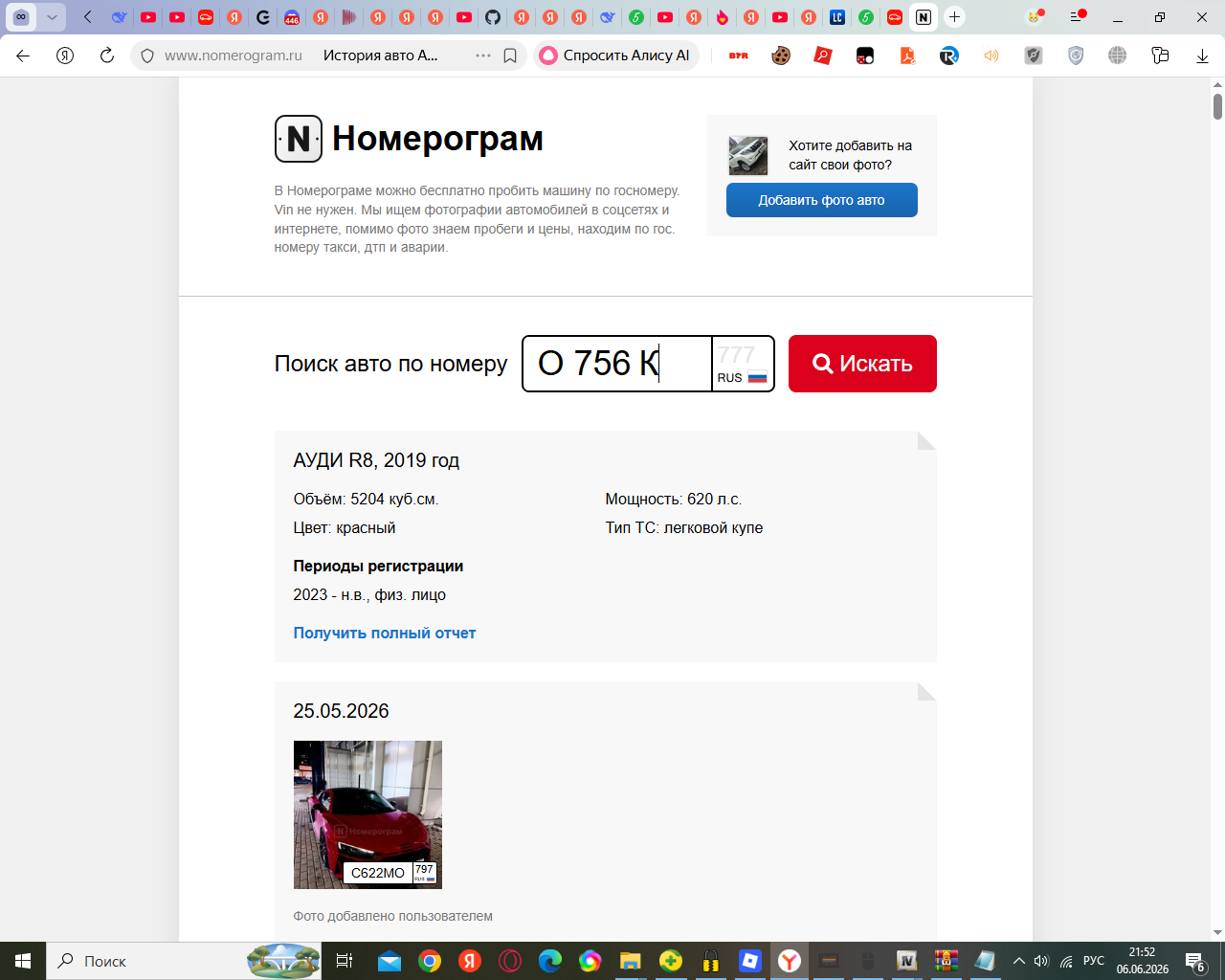1225x980 pixels.
Task: Click the plate number field containing О 756 К
Action: point(617,364)
